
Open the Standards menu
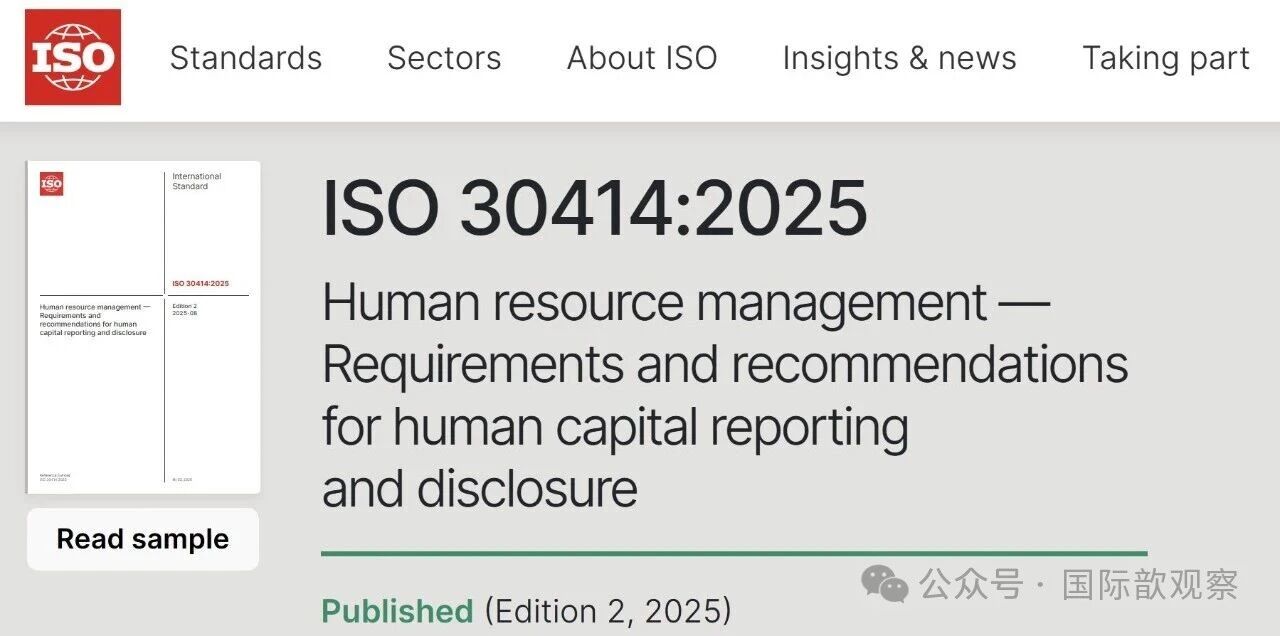pos(246,58)
